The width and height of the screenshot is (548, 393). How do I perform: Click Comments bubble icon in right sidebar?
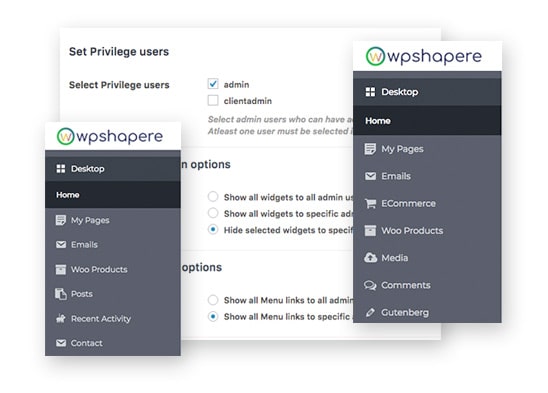coord(370,285)
